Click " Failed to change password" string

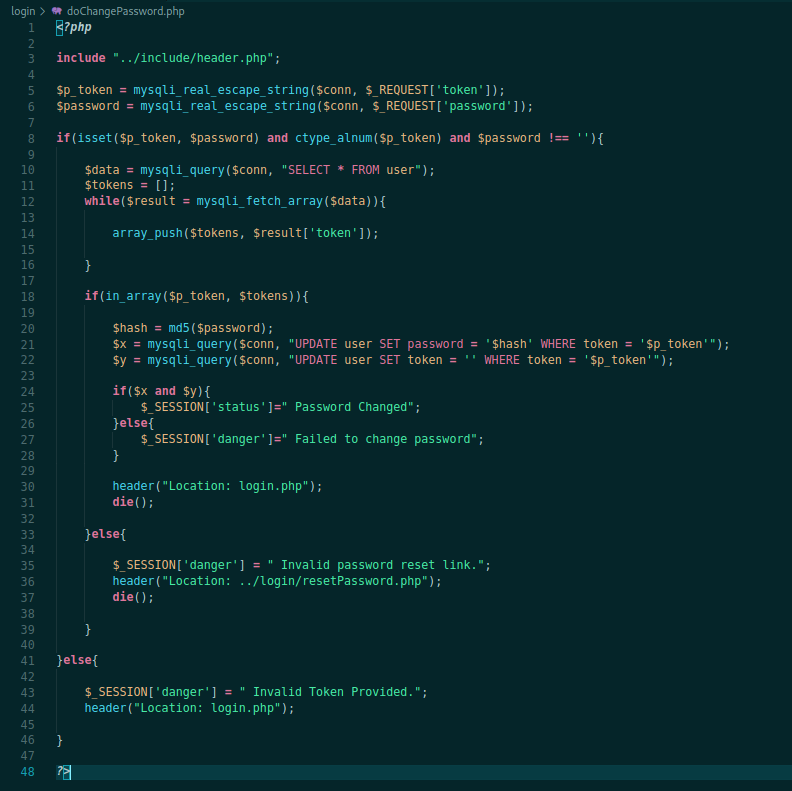379,439
